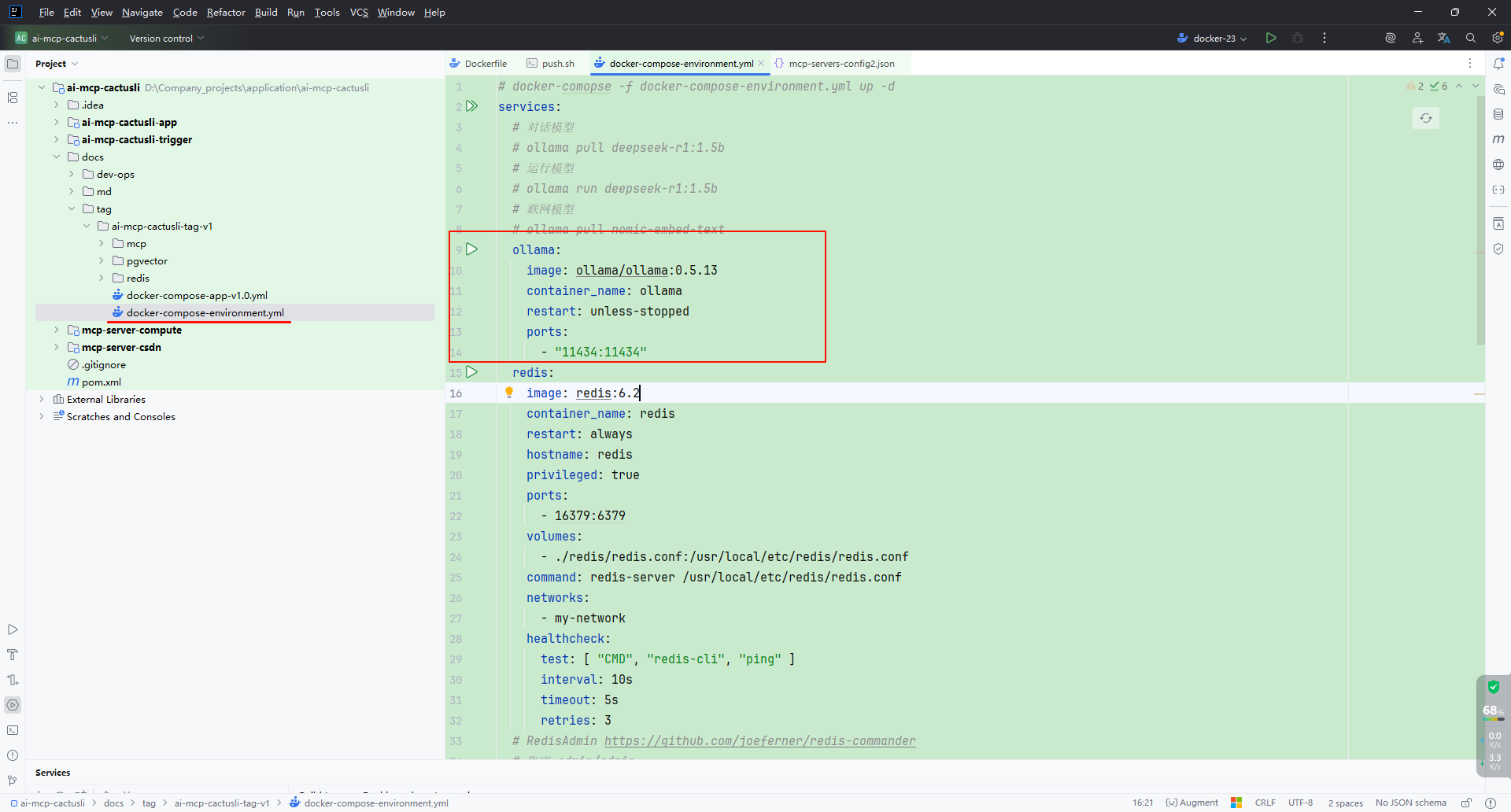This screenshot has width=1511, height=812.
Task: Open the Code With Me icon
Action: 1417,38
